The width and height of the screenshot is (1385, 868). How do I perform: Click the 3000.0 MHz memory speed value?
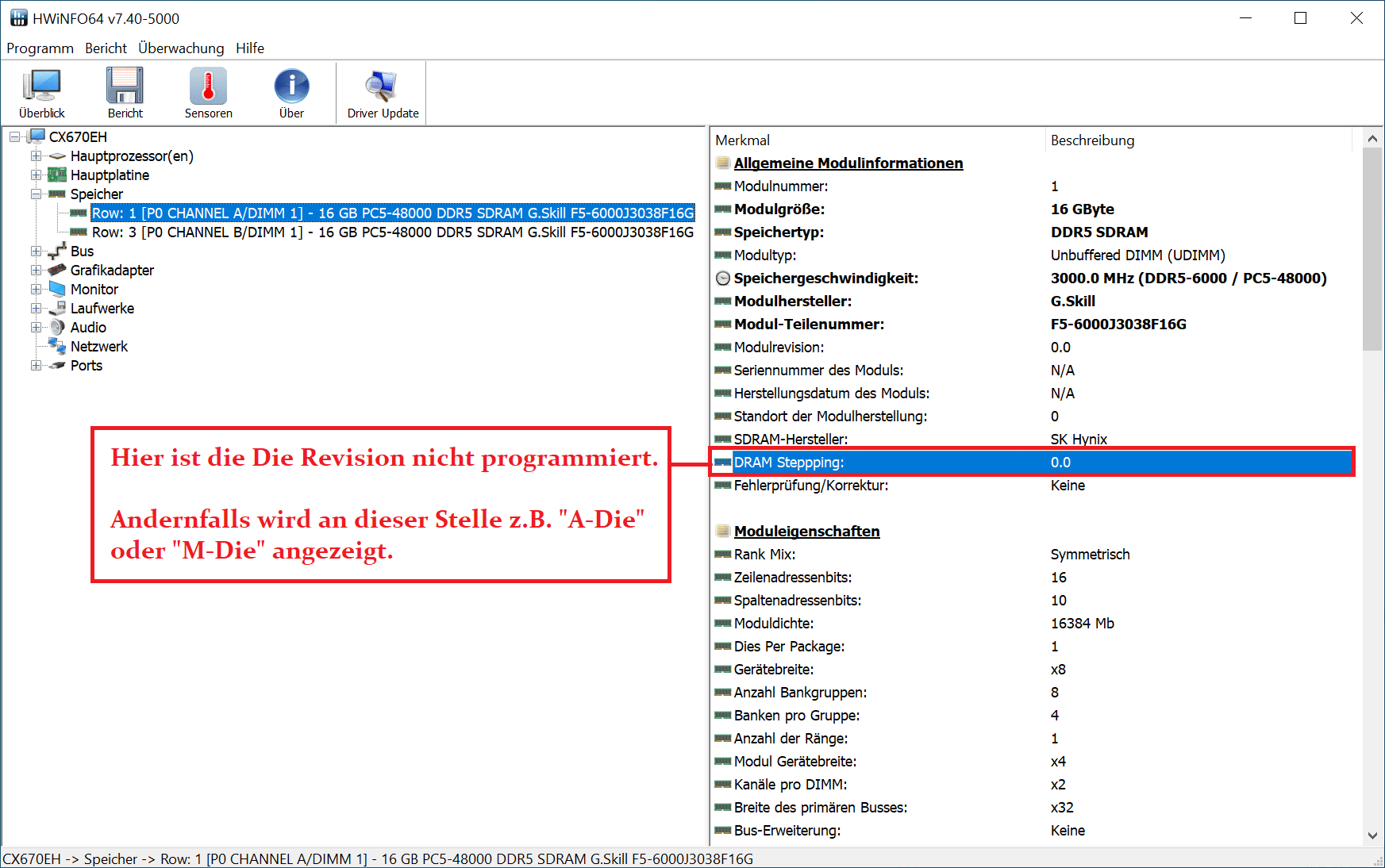[1188, 278]
